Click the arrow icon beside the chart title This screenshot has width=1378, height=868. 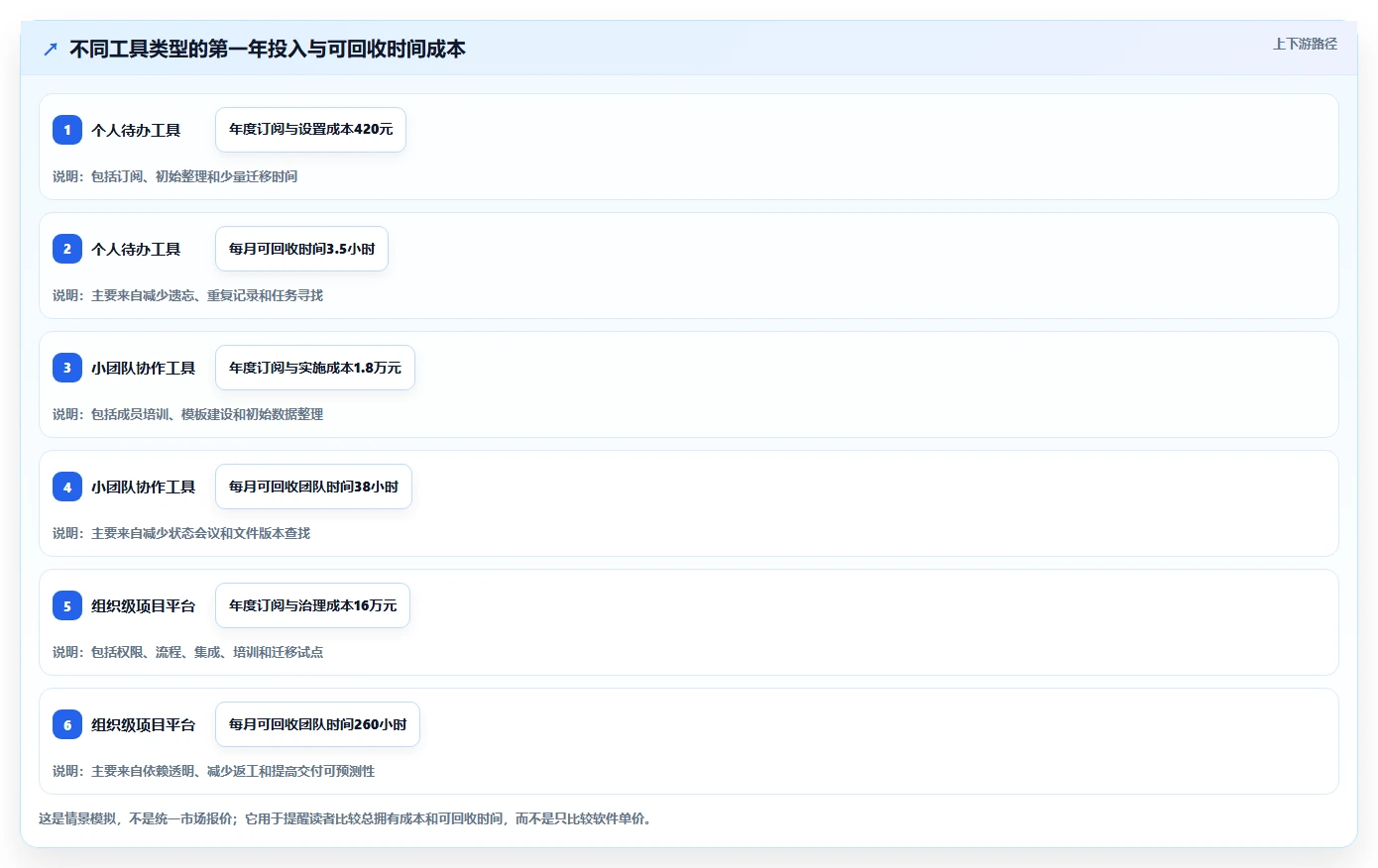51,49
